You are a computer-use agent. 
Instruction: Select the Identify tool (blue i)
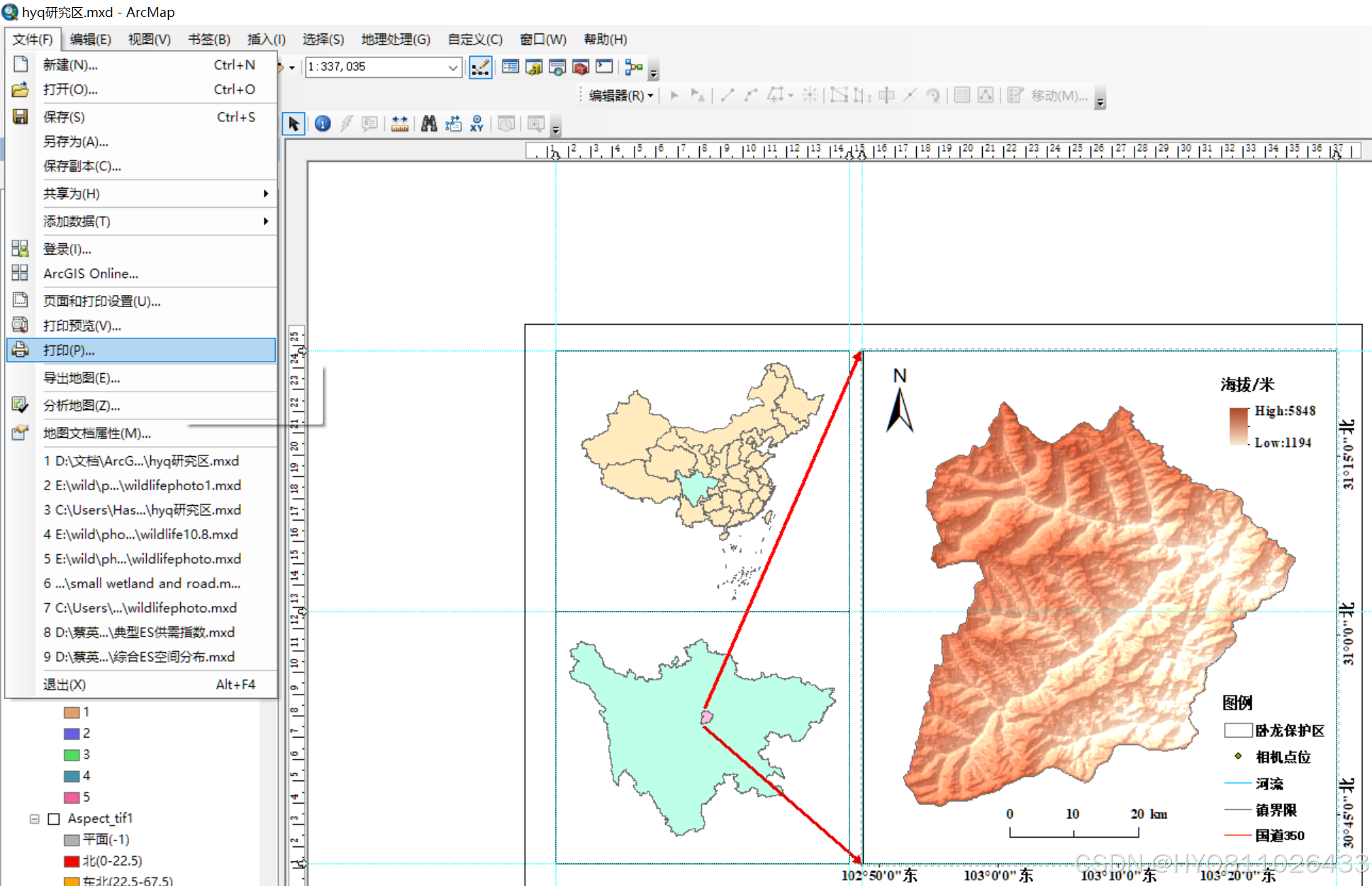323,124
